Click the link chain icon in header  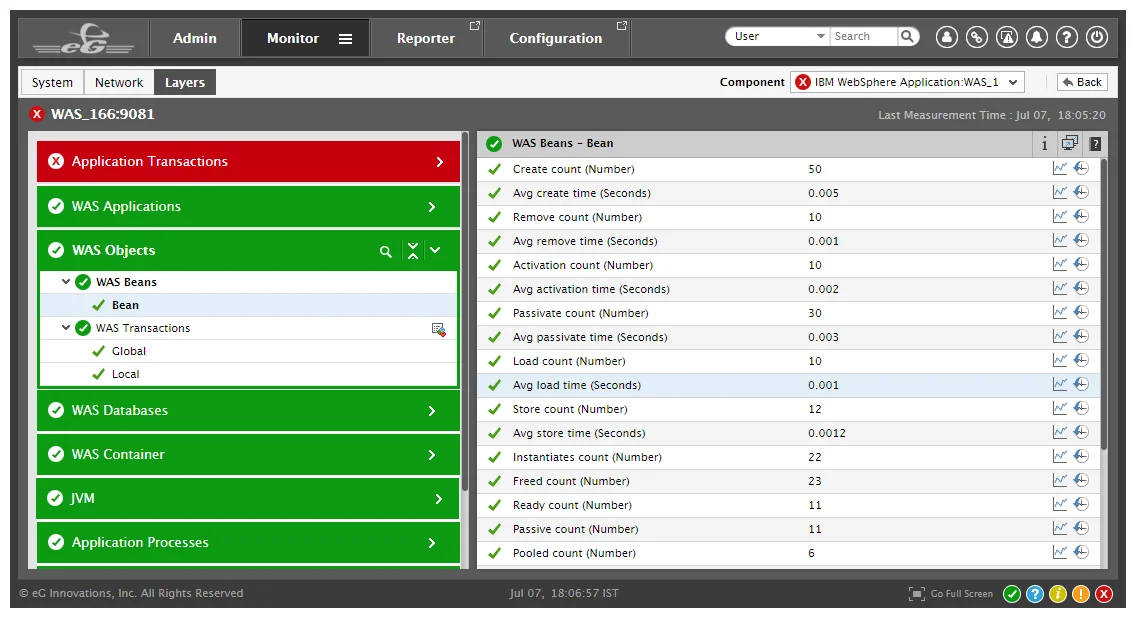[x=977, y=37]
